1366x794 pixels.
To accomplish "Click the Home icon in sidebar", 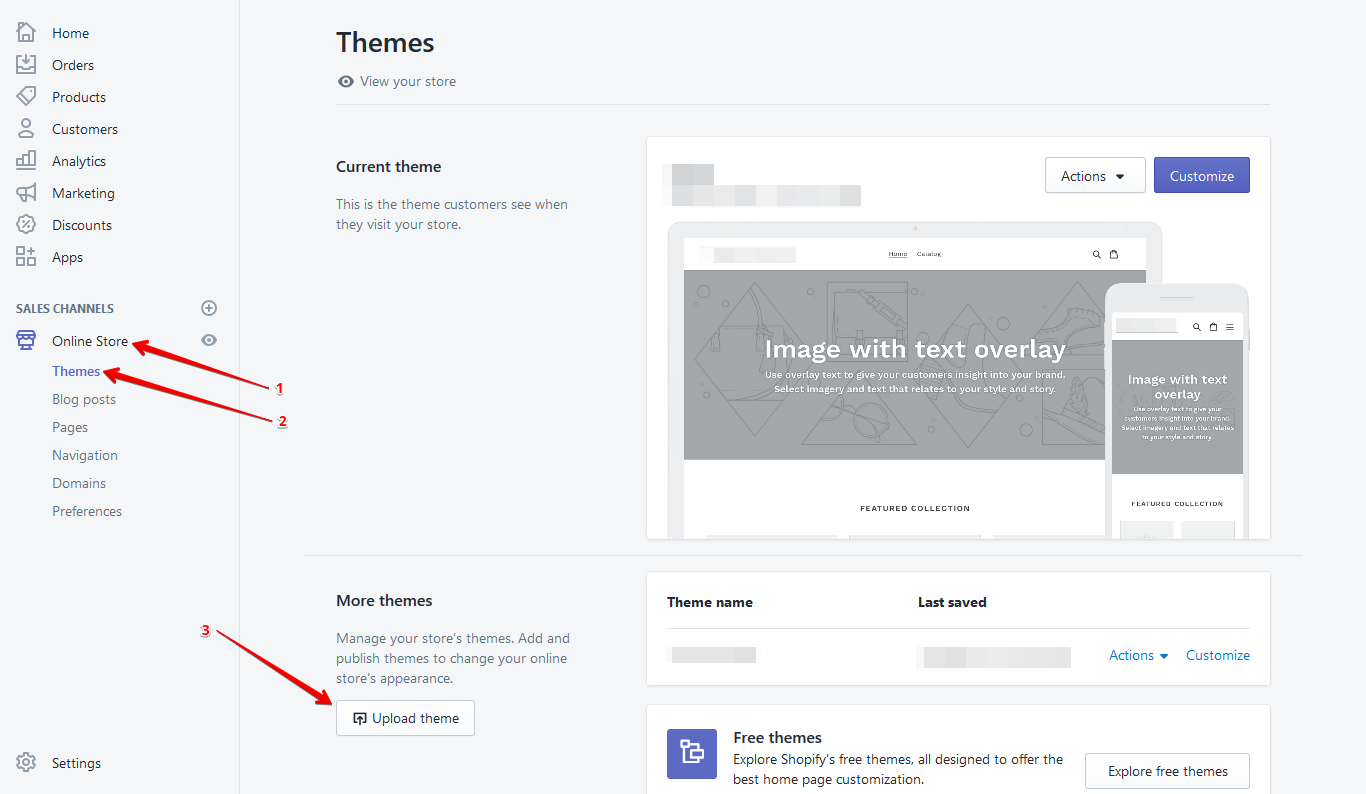I will tap(26, 33).
